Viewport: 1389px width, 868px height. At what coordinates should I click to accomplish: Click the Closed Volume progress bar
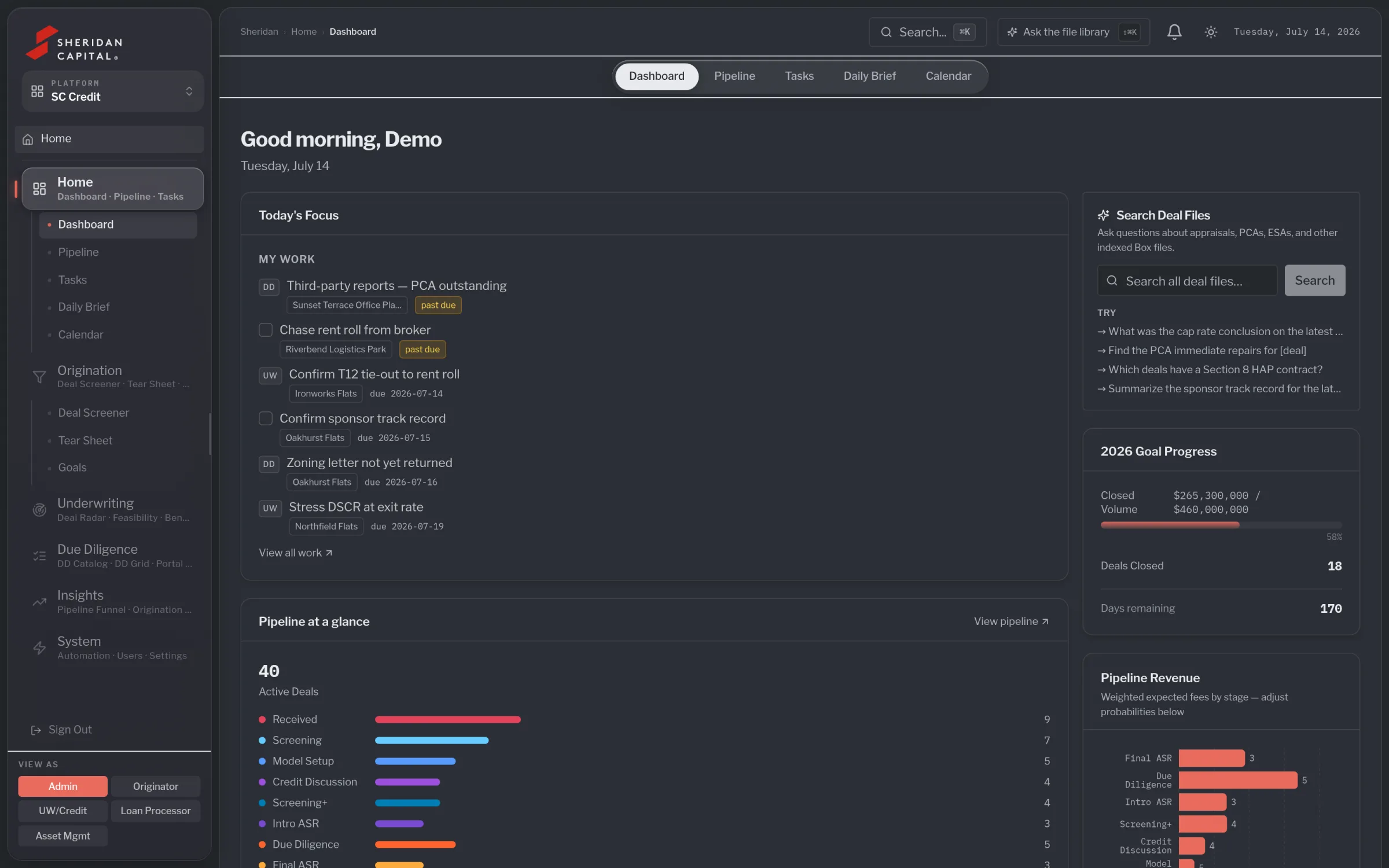[1221, 525]
